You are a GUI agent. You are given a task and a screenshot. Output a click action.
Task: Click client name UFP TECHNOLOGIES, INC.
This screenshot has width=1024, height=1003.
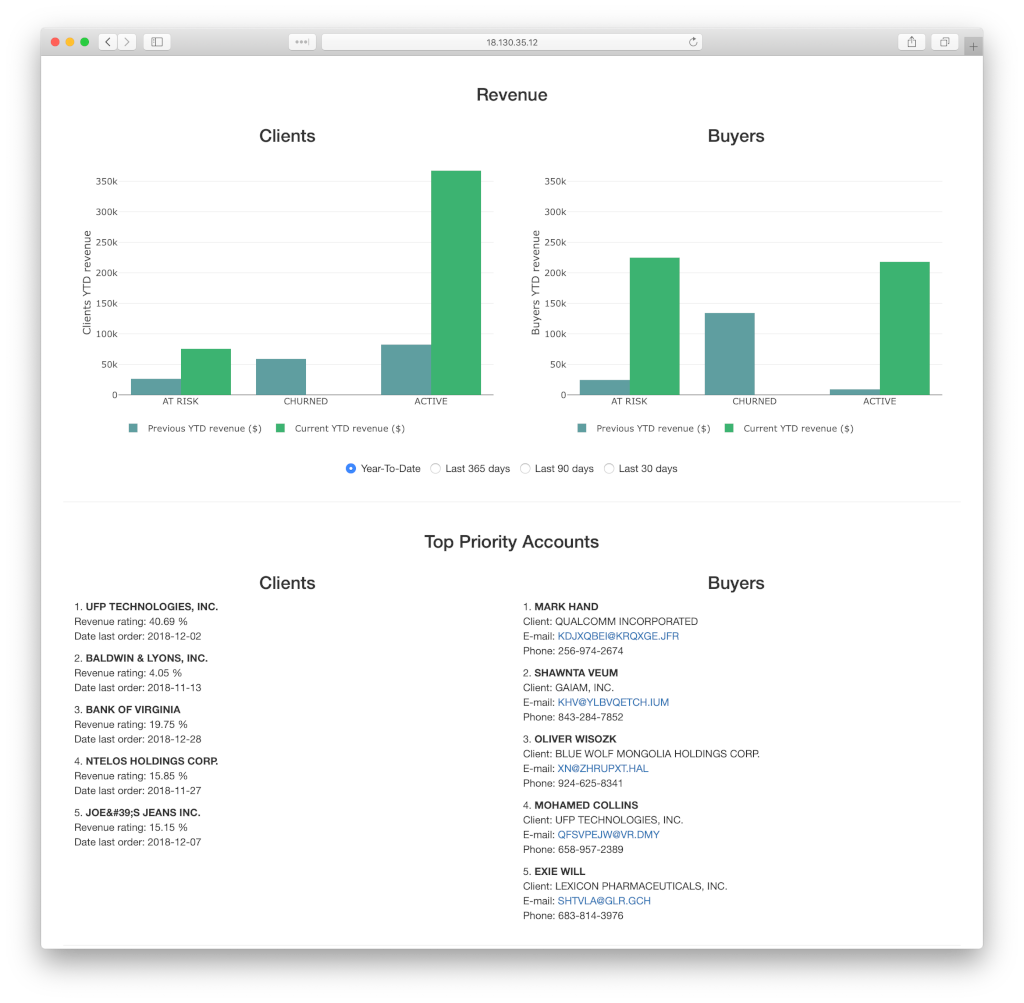pyautogui.click(x=152, y=607)
